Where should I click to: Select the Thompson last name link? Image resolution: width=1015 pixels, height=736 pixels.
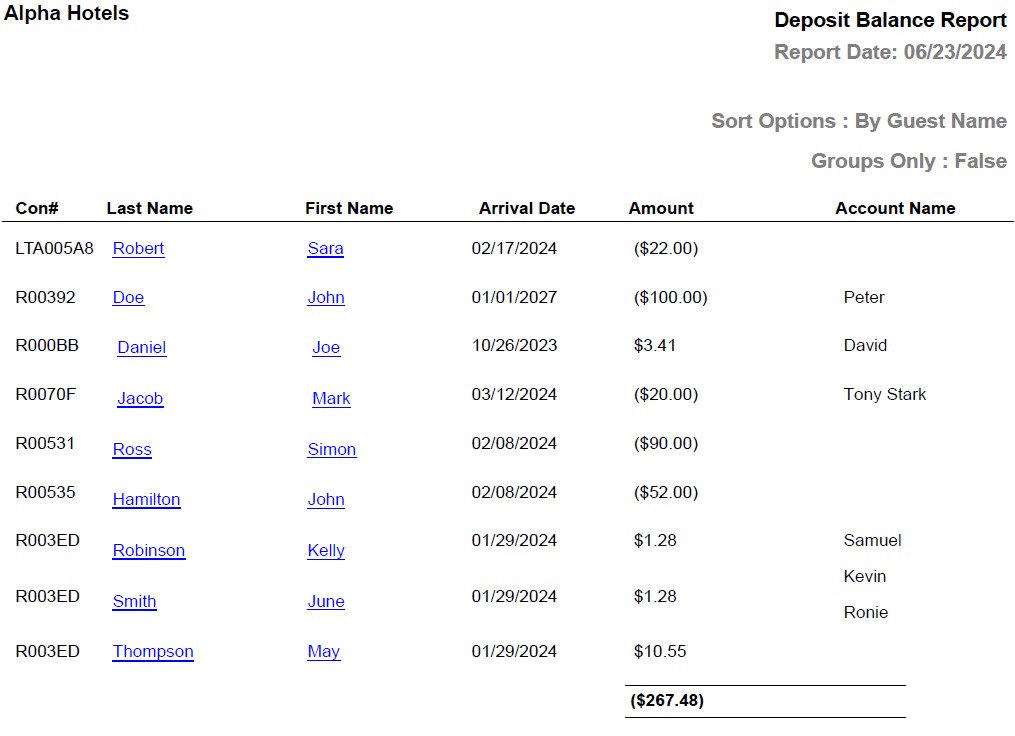click(x=152, y=651)
